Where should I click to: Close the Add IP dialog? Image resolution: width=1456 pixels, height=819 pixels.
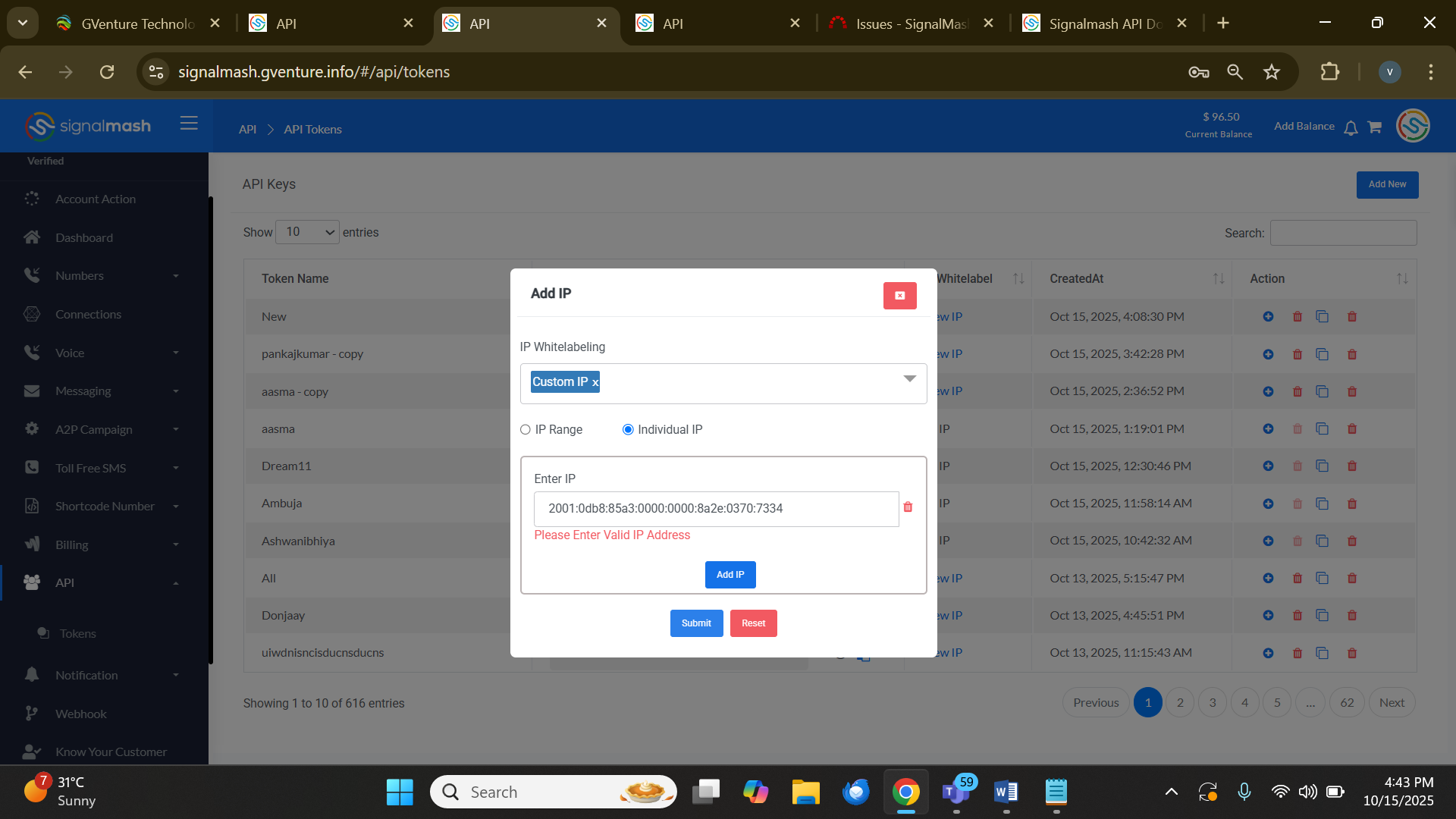click(x=899, y=296)
